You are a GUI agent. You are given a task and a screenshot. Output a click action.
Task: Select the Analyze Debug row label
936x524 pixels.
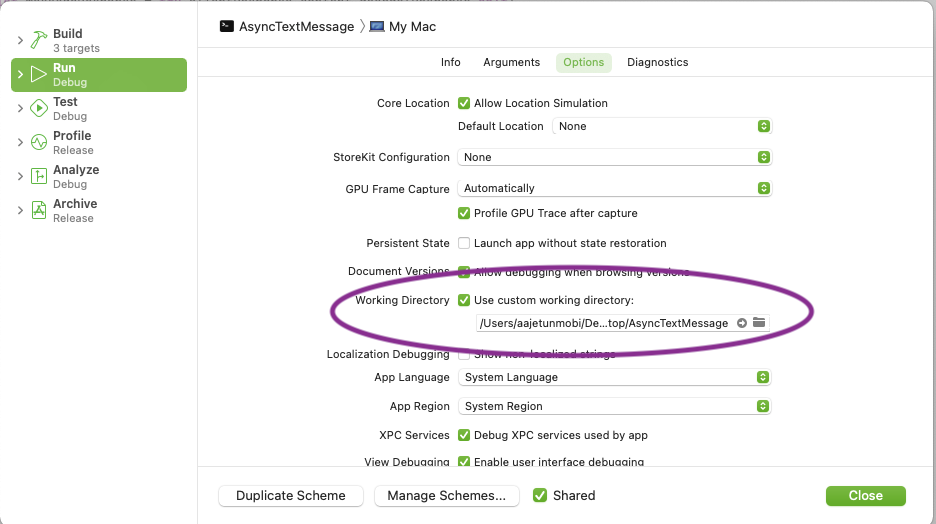[76, 177]
